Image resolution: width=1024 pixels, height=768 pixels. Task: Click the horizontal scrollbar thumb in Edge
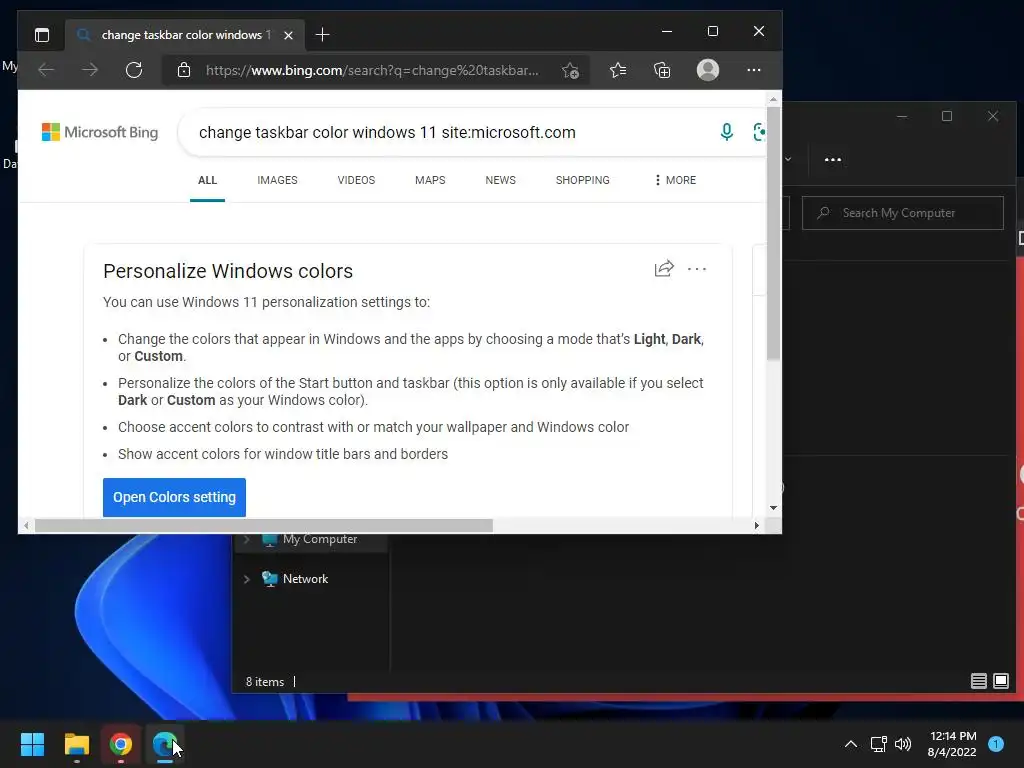(x=263, y=526)
